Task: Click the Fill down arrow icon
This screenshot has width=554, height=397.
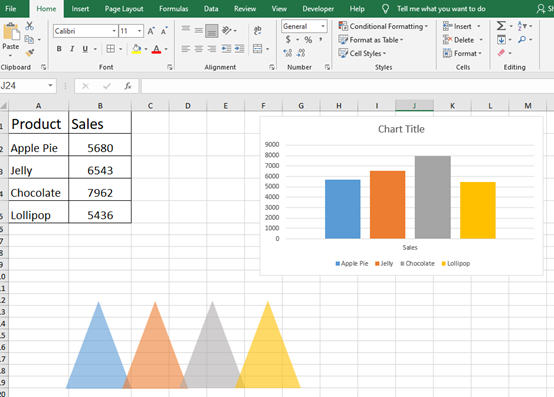Action: pos(501,40)
